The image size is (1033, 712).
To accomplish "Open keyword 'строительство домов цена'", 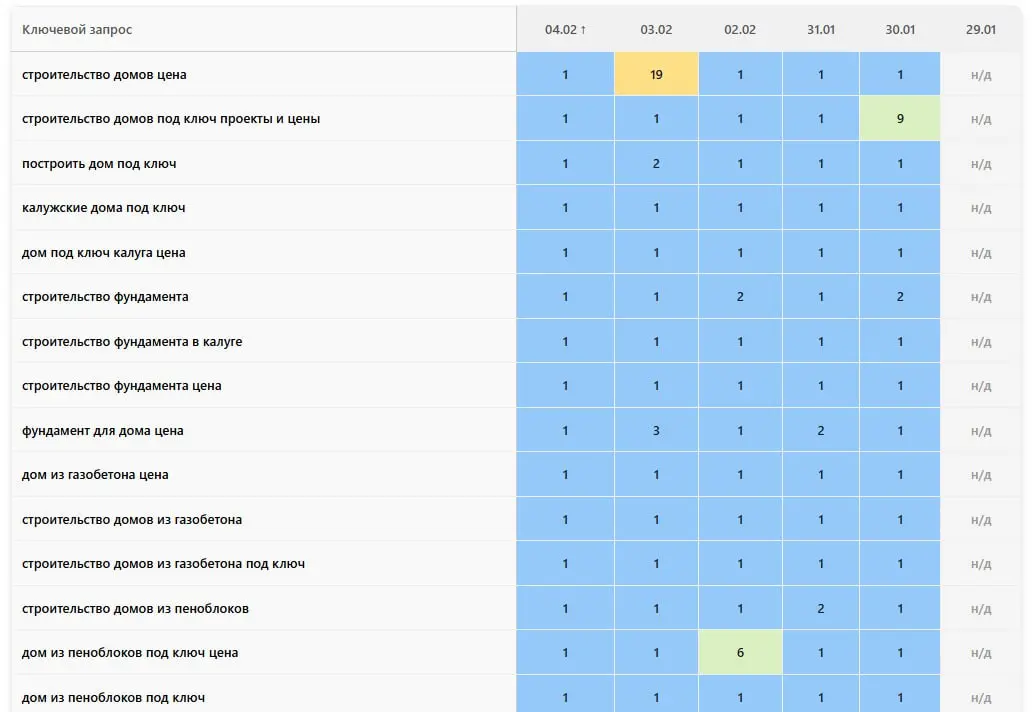I will (104, 74).
